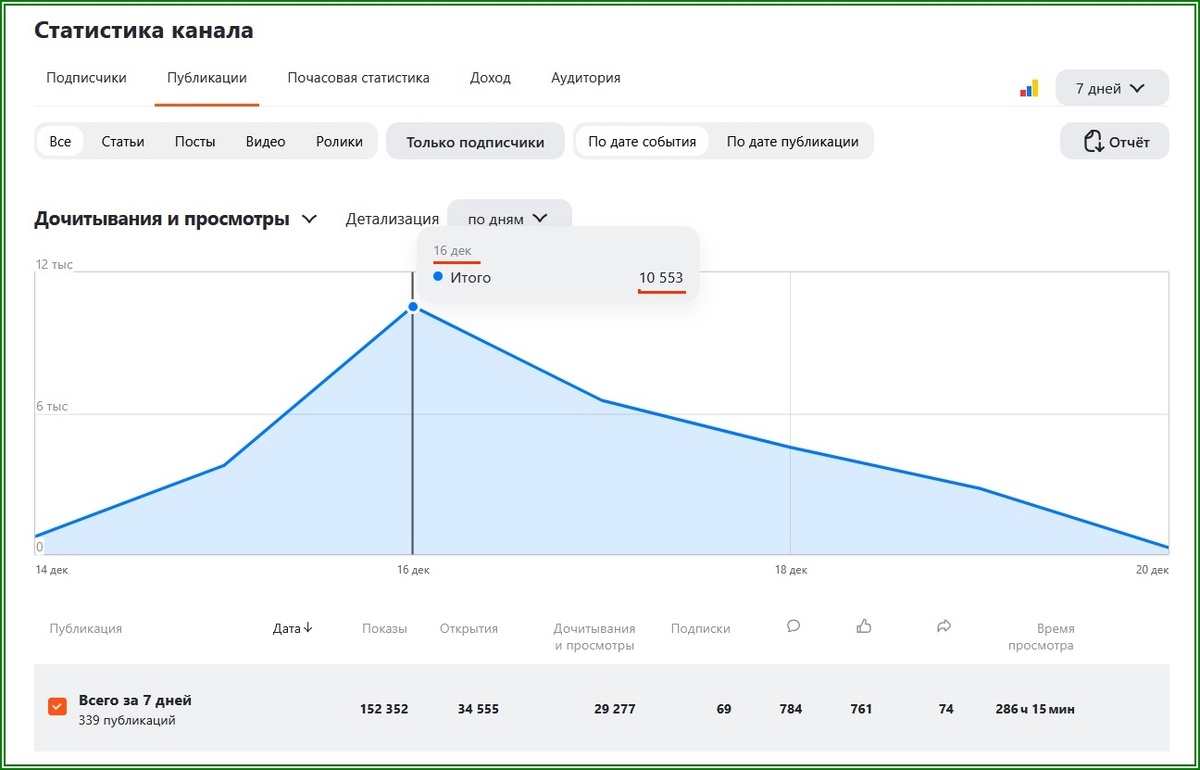Open the Аудитория tab
This screenshot has height=770, width=1200.
tap(586, 77)
